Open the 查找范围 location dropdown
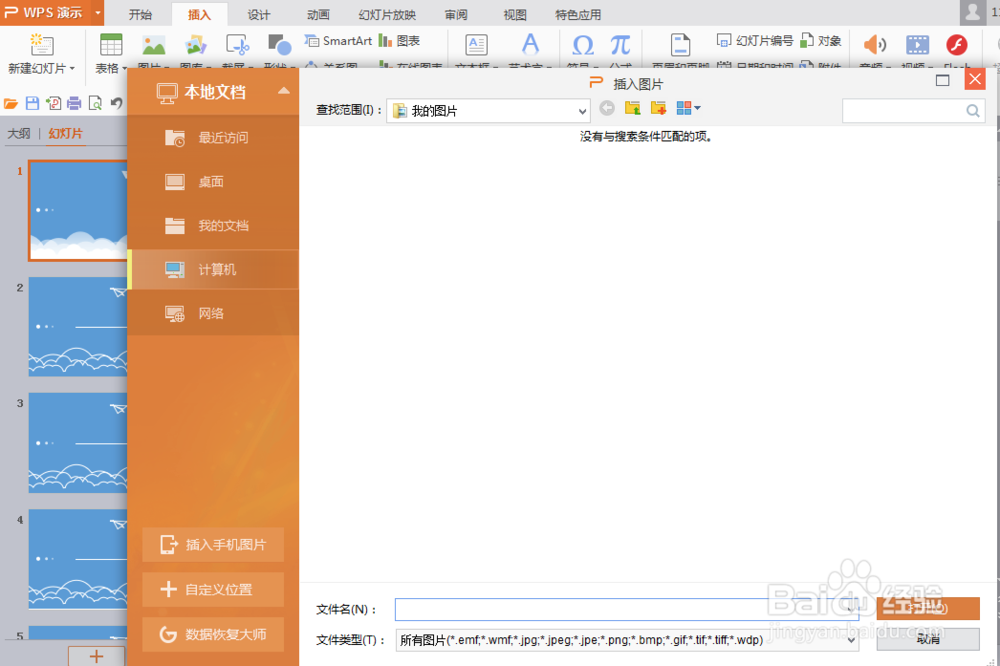The width and height of the screenshot is (1000, 666). pos(582,111)
